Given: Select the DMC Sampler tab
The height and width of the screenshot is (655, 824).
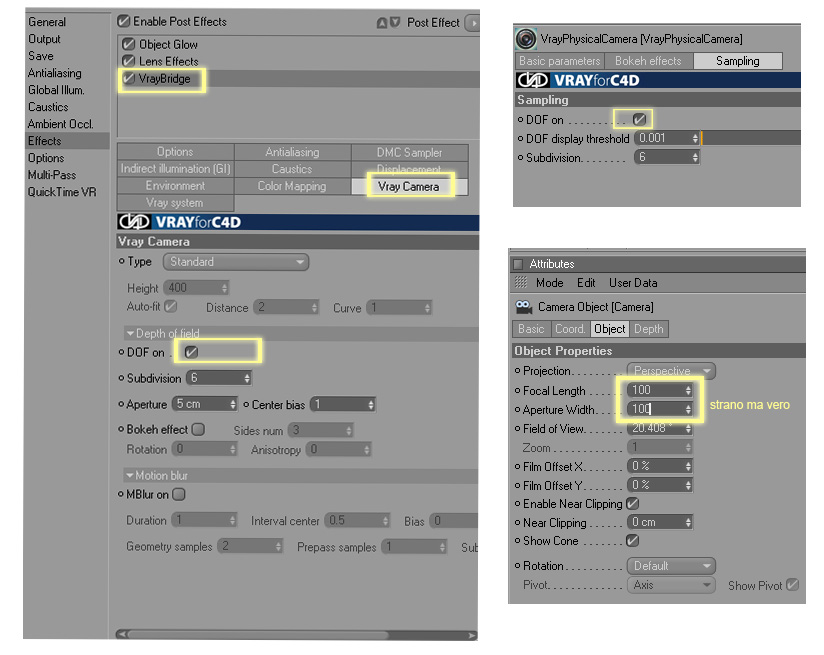Looking at the screenshot, I should pyautogui.click(x=409, y=152).
